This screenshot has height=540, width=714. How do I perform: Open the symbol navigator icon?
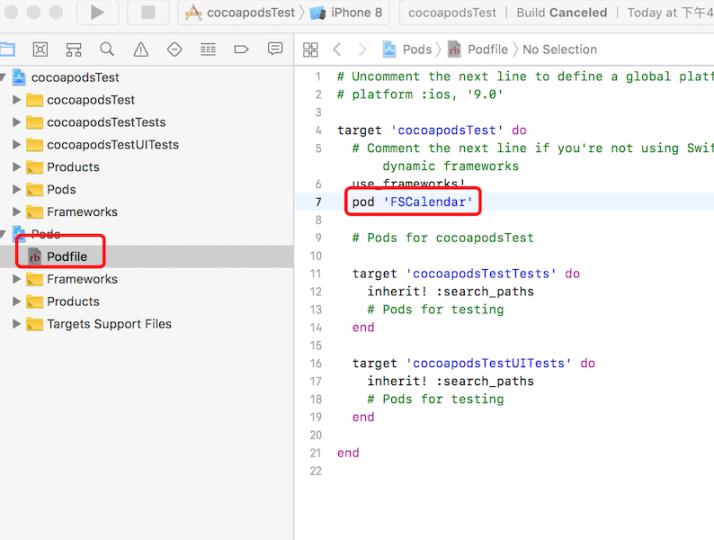coord(73,49)
